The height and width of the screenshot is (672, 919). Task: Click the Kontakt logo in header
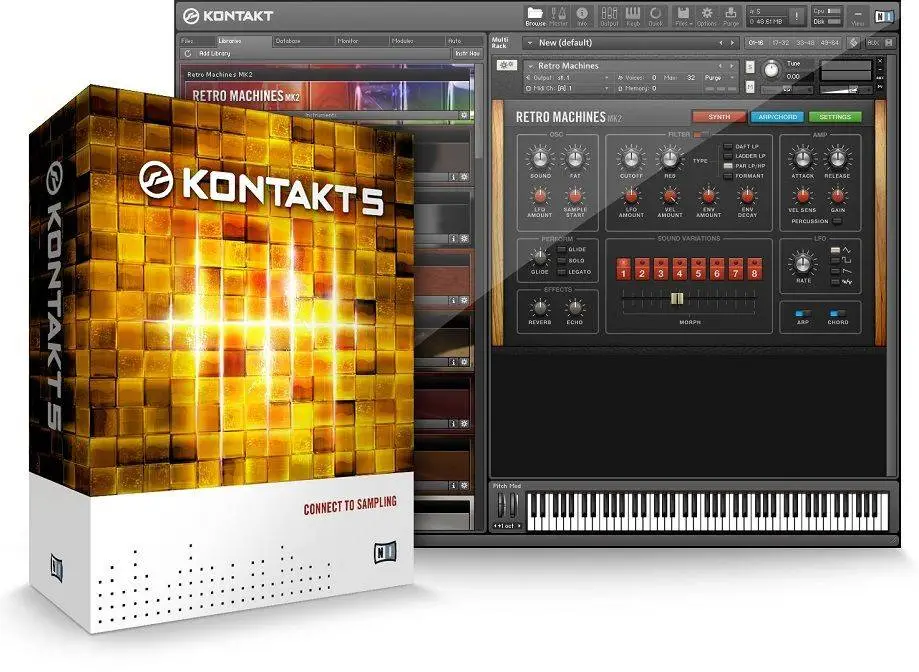228,16
